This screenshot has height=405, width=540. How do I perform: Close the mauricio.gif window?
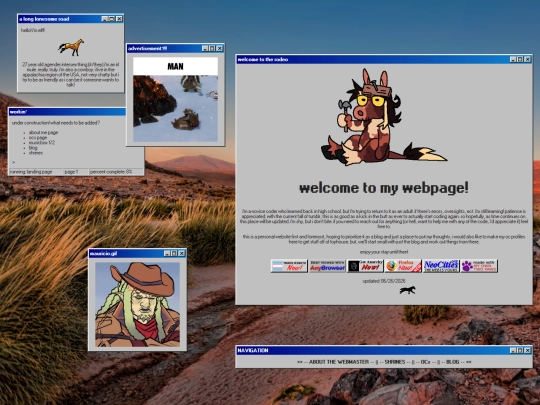tap(181, 253)
